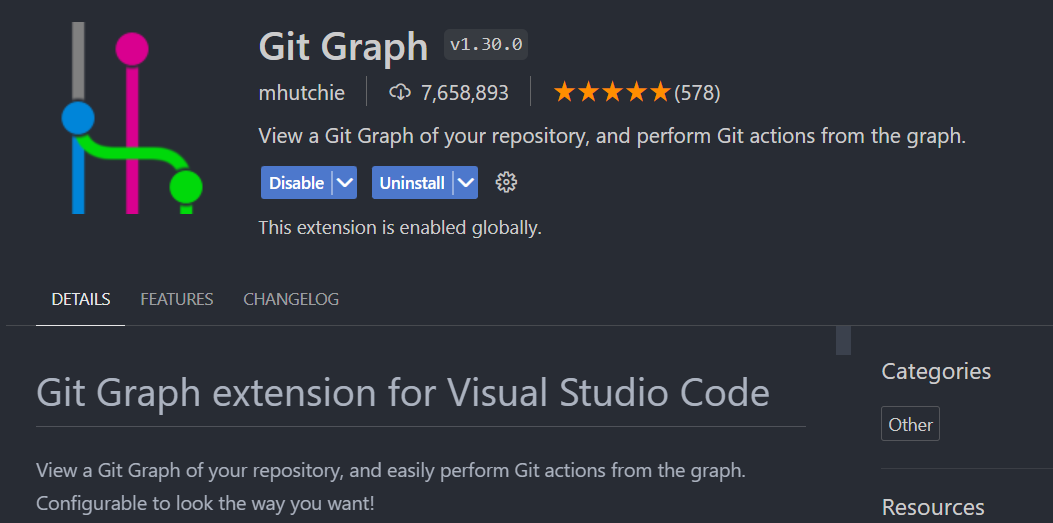Click the vertical scrollbar thumb
The image size is (1053, 523).
click(x=843, y=340)
